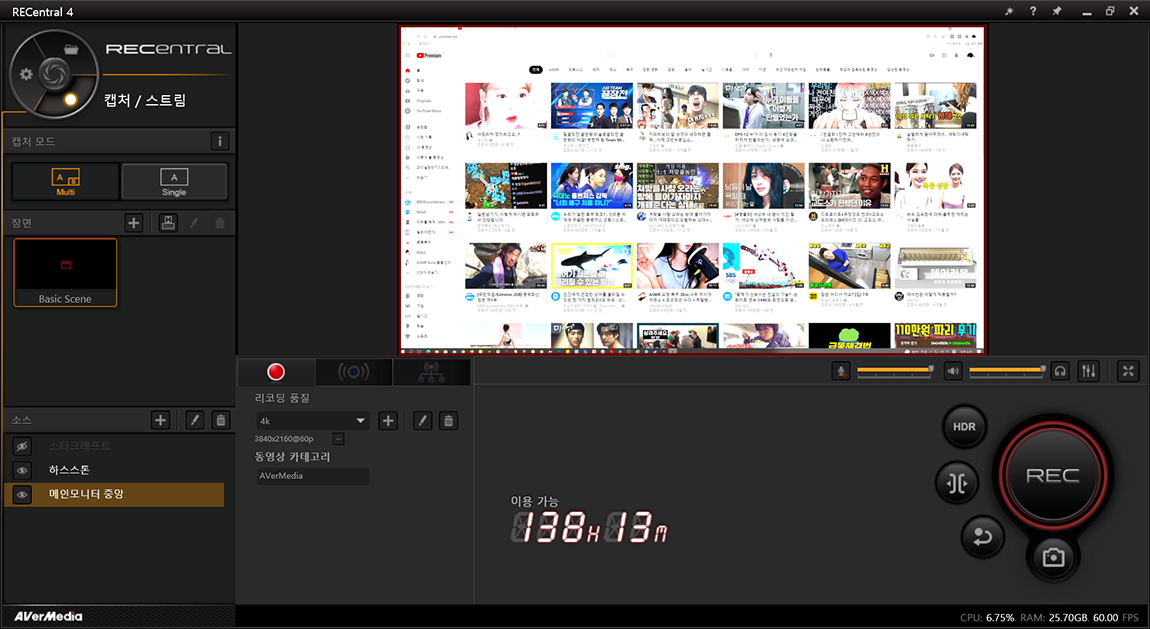
Task: Delete the selected source with trash icon
Action: click(x=220, y=420)
